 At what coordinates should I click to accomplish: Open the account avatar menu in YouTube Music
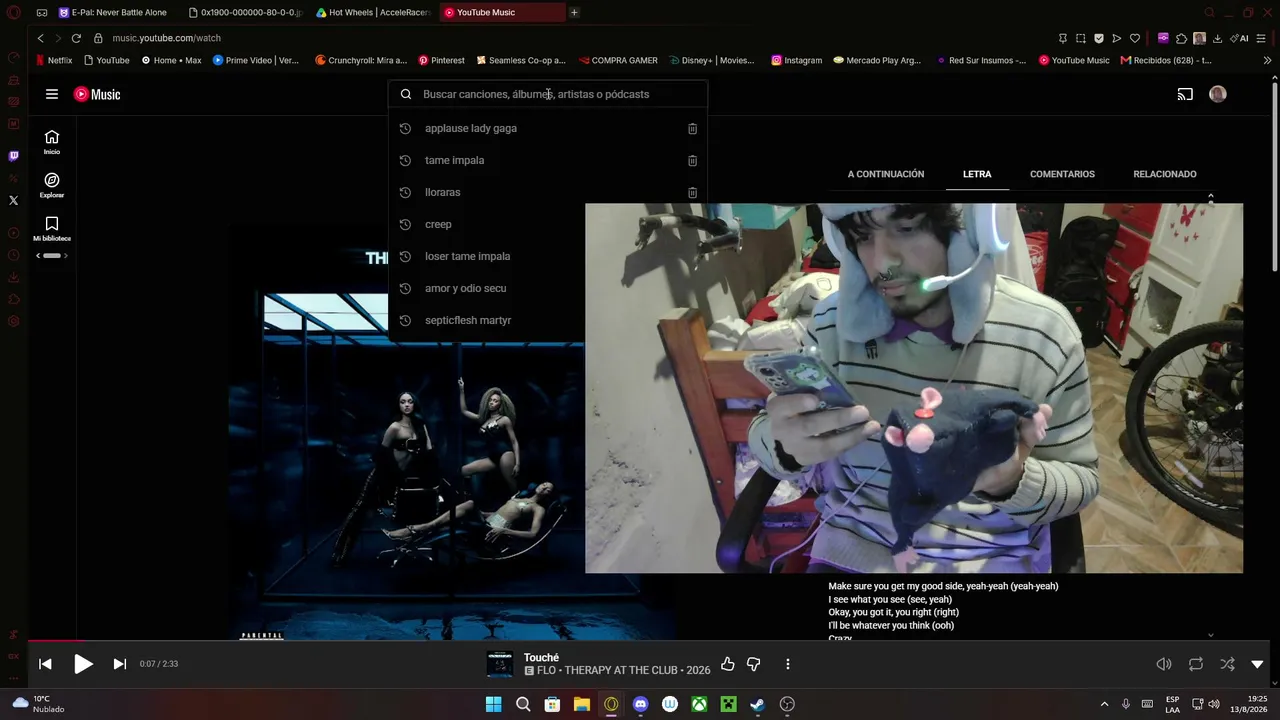coord(1217,94)
